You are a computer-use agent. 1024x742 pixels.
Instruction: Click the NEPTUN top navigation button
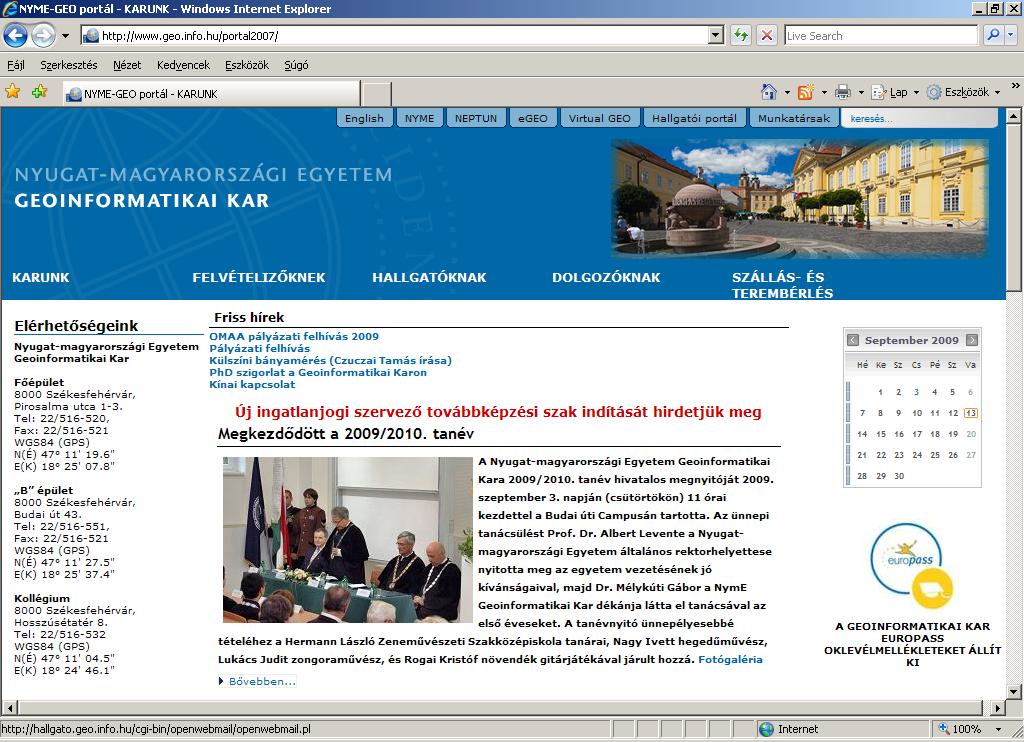pyautogui.click(x=476, y=118)
